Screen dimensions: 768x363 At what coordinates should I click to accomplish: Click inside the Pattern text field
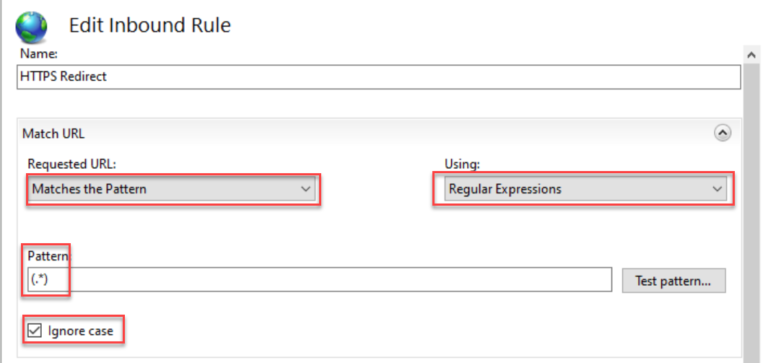(319, 280)
